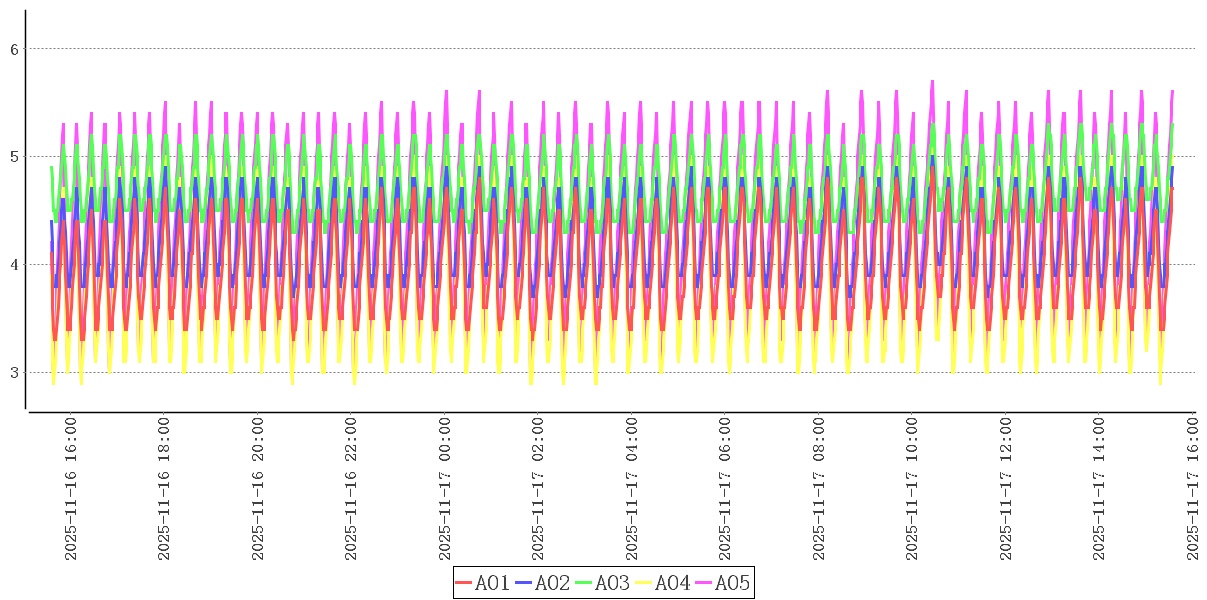1207x600 pixels.
Task: Click the 2025-11-17 00:00 x-axis label
Action: pyautogui.click(x=445, y=489)
